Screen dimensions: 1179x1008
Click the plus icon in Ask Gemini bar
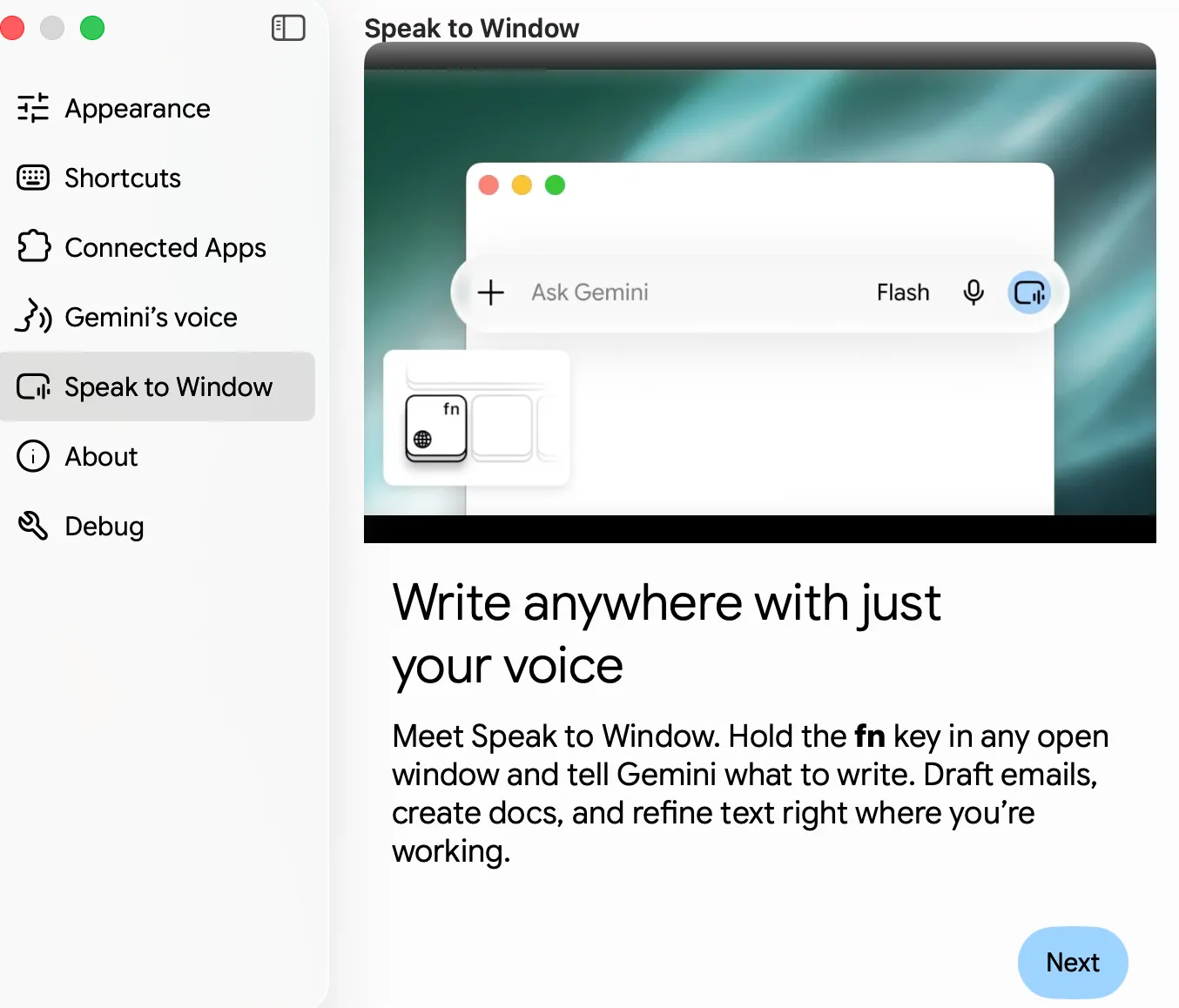coord(491,292)
